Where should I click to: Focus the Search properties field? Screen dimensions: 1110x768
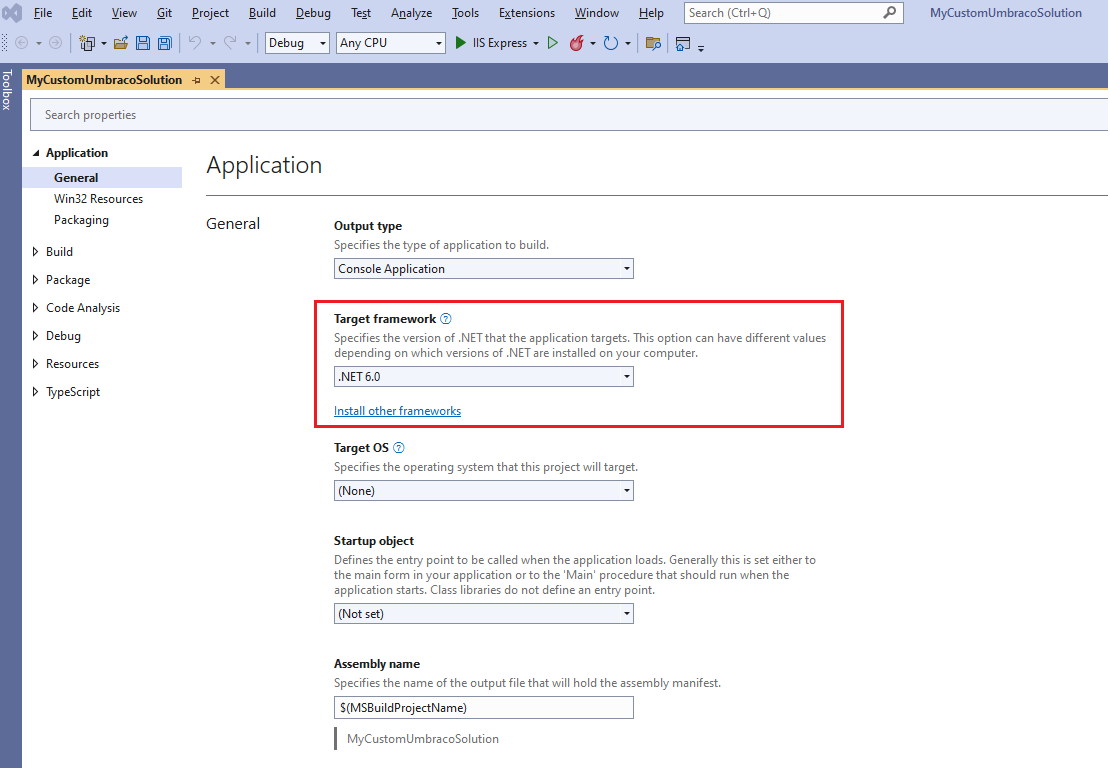568,115
